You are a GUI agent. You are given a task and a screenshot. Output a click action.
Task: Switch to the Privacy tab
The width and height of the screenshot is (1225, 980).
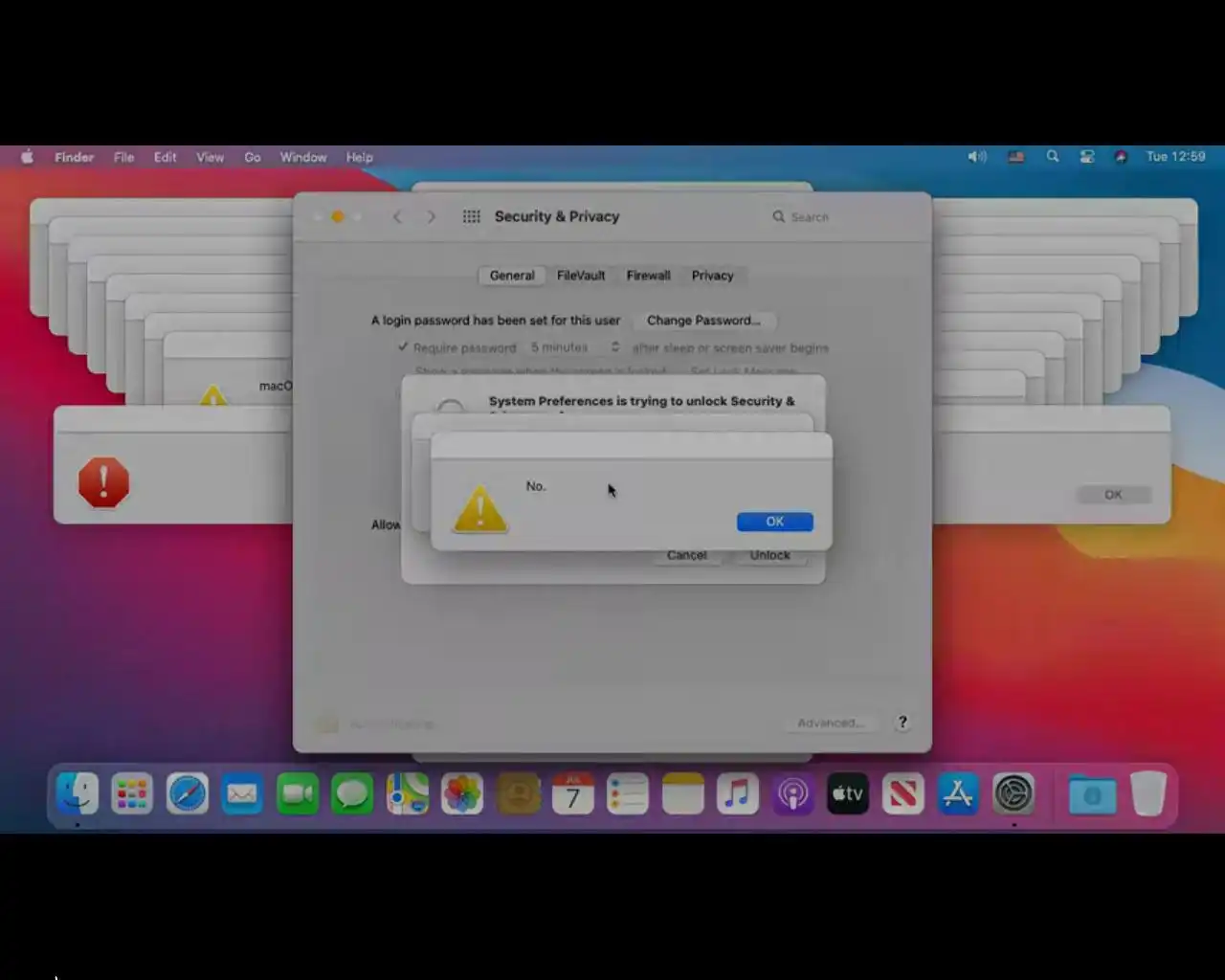[712, 276]
